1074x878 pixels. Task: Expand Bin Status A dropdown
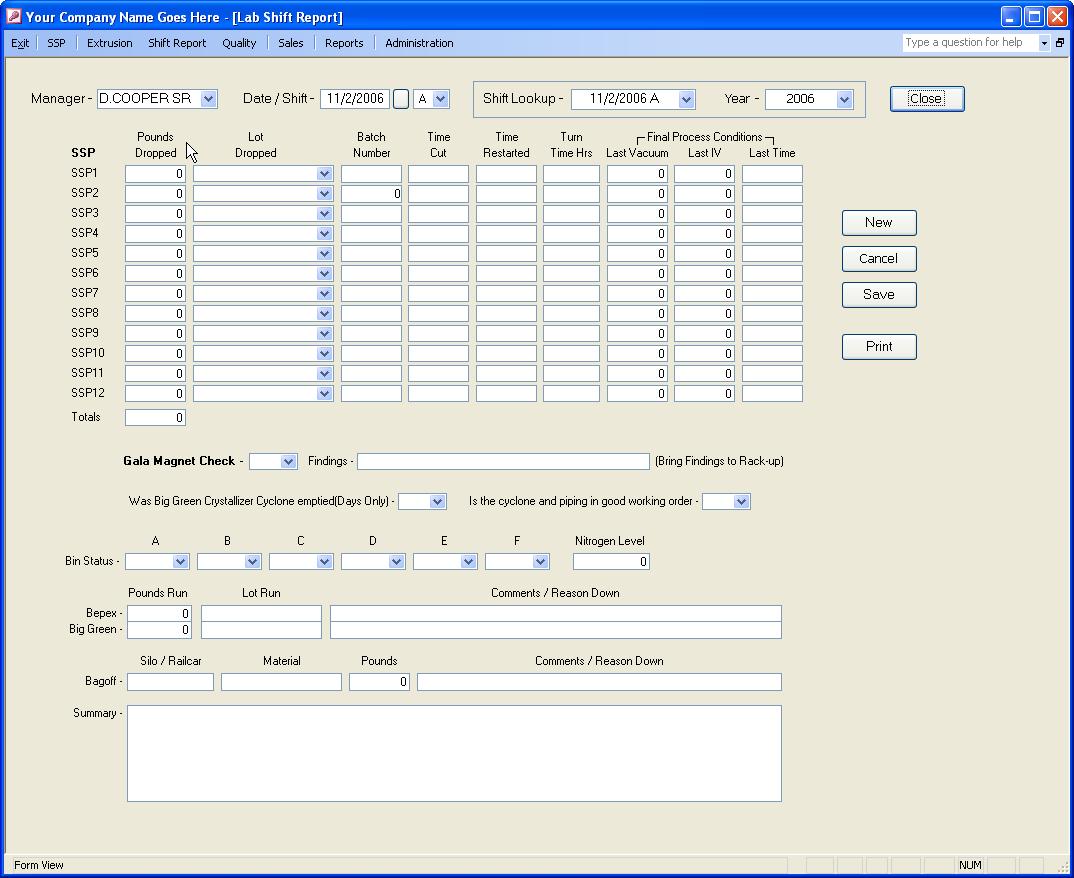[180, 562]
